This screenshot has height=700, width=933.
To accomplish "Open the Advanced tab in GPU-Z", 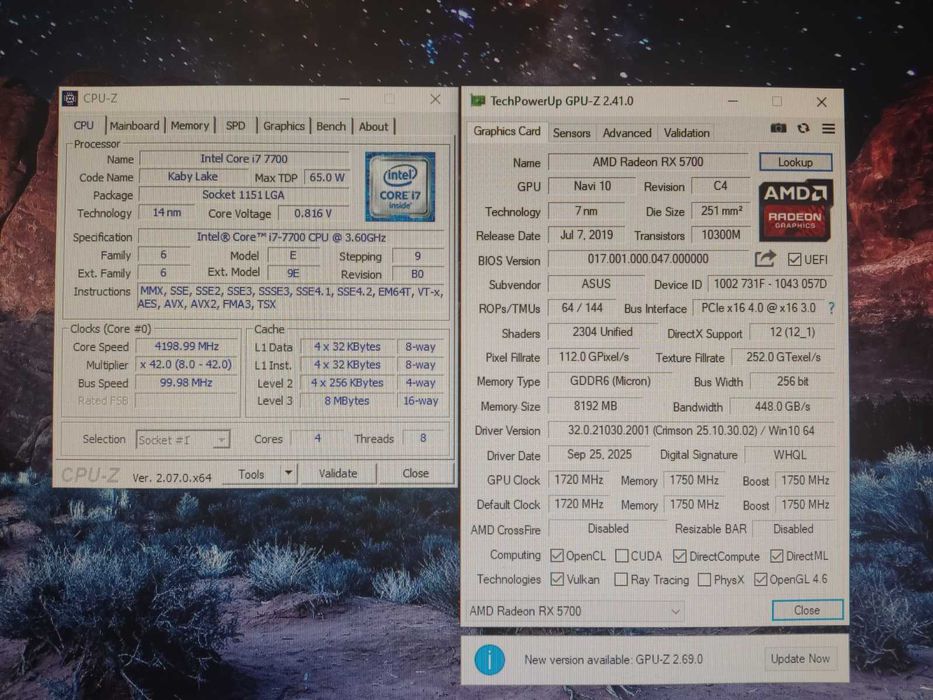I will 627,133.
